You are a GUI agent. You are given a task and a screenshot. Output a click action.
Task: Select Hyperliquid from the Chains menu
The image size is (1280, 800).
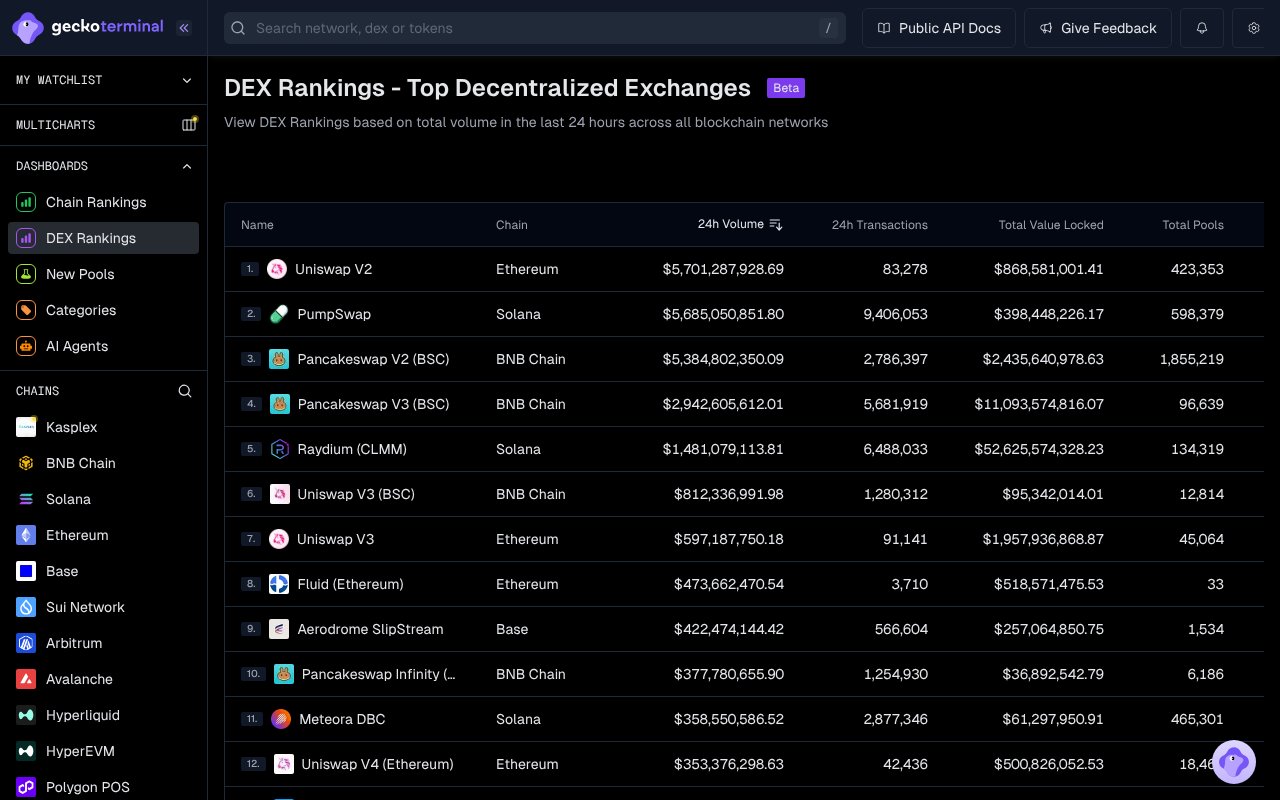pos(84,715)
